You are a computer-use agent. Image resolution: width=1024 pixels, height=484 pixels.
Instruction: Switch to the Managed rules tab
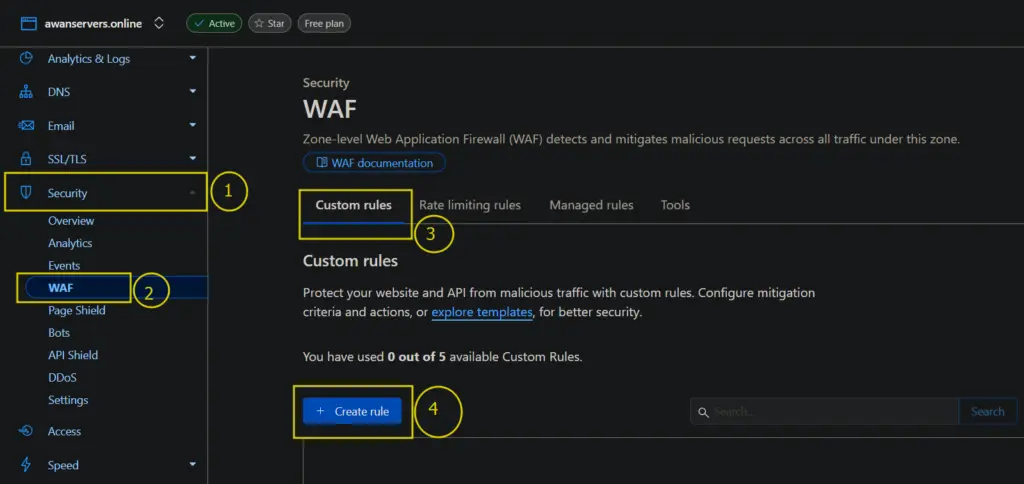(x=591, y=205)
